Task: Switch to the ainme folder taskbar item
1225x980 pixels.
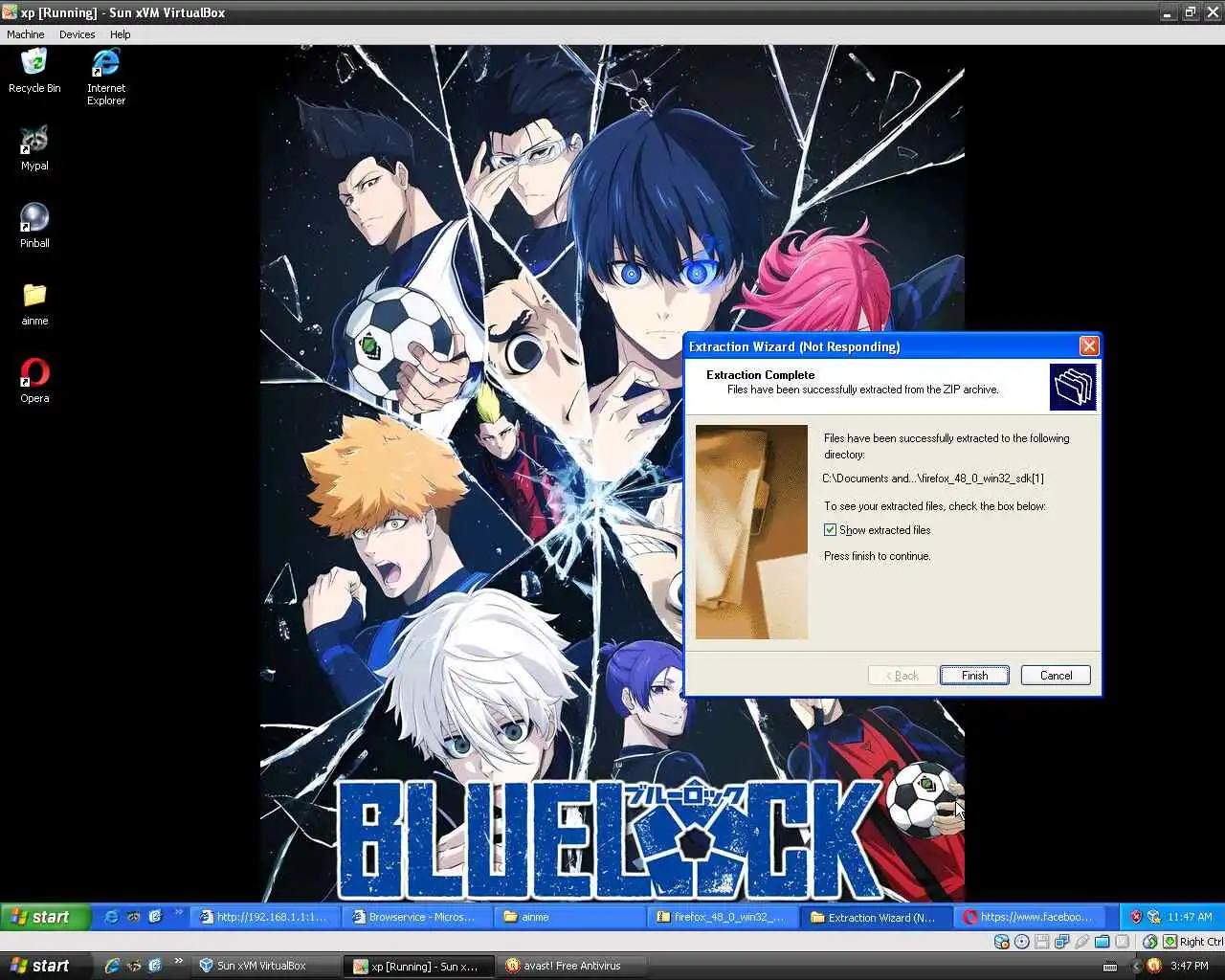Action: [570, 917]
